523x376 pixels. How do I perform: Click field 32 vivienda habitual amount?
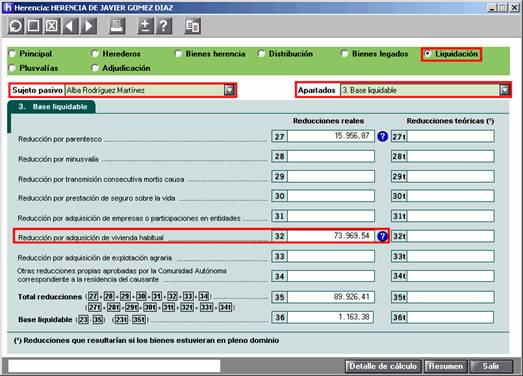(331, 236)
